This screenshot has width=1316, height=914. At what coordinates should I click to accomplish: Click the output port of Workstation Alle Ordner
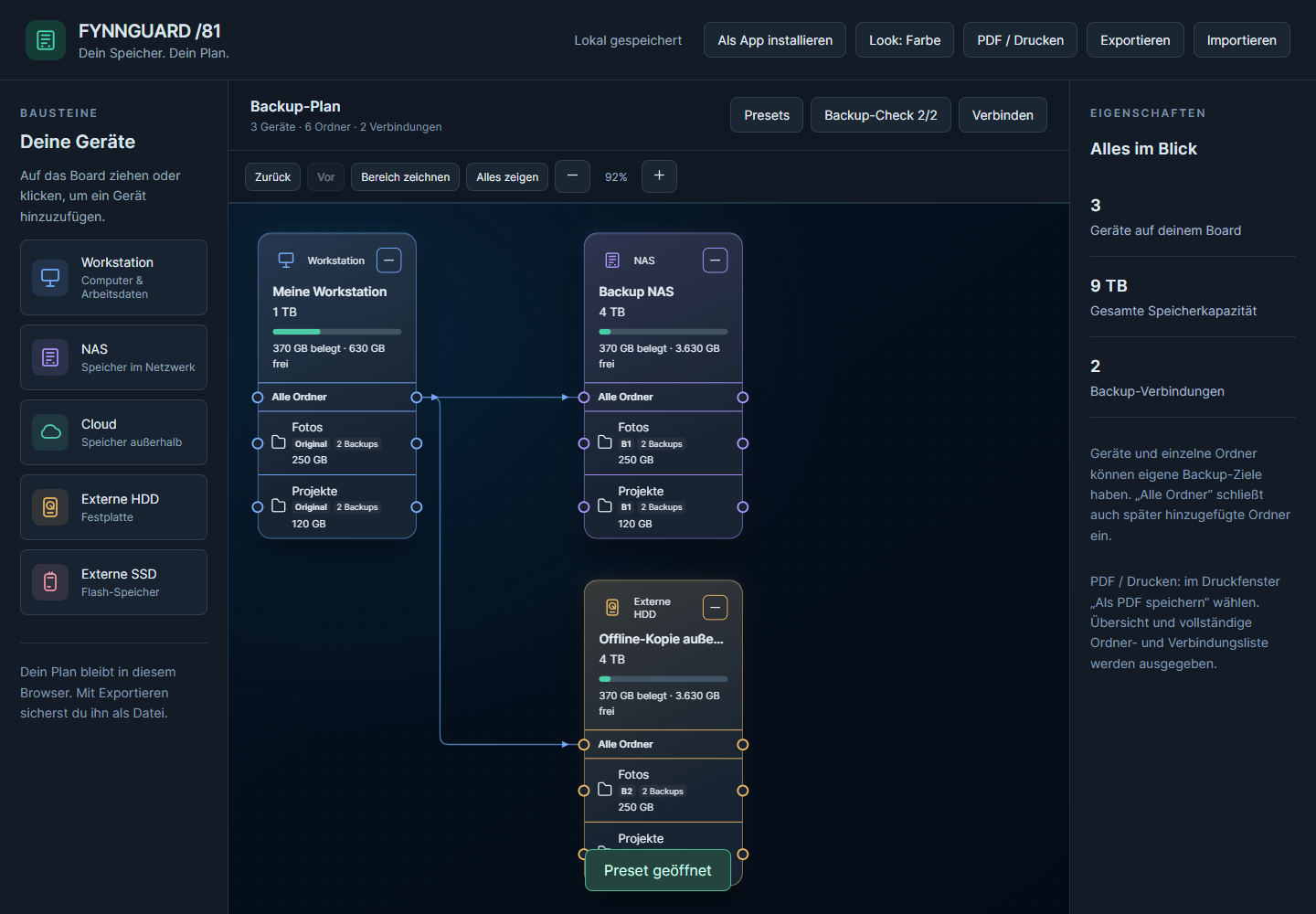[417, 398]
